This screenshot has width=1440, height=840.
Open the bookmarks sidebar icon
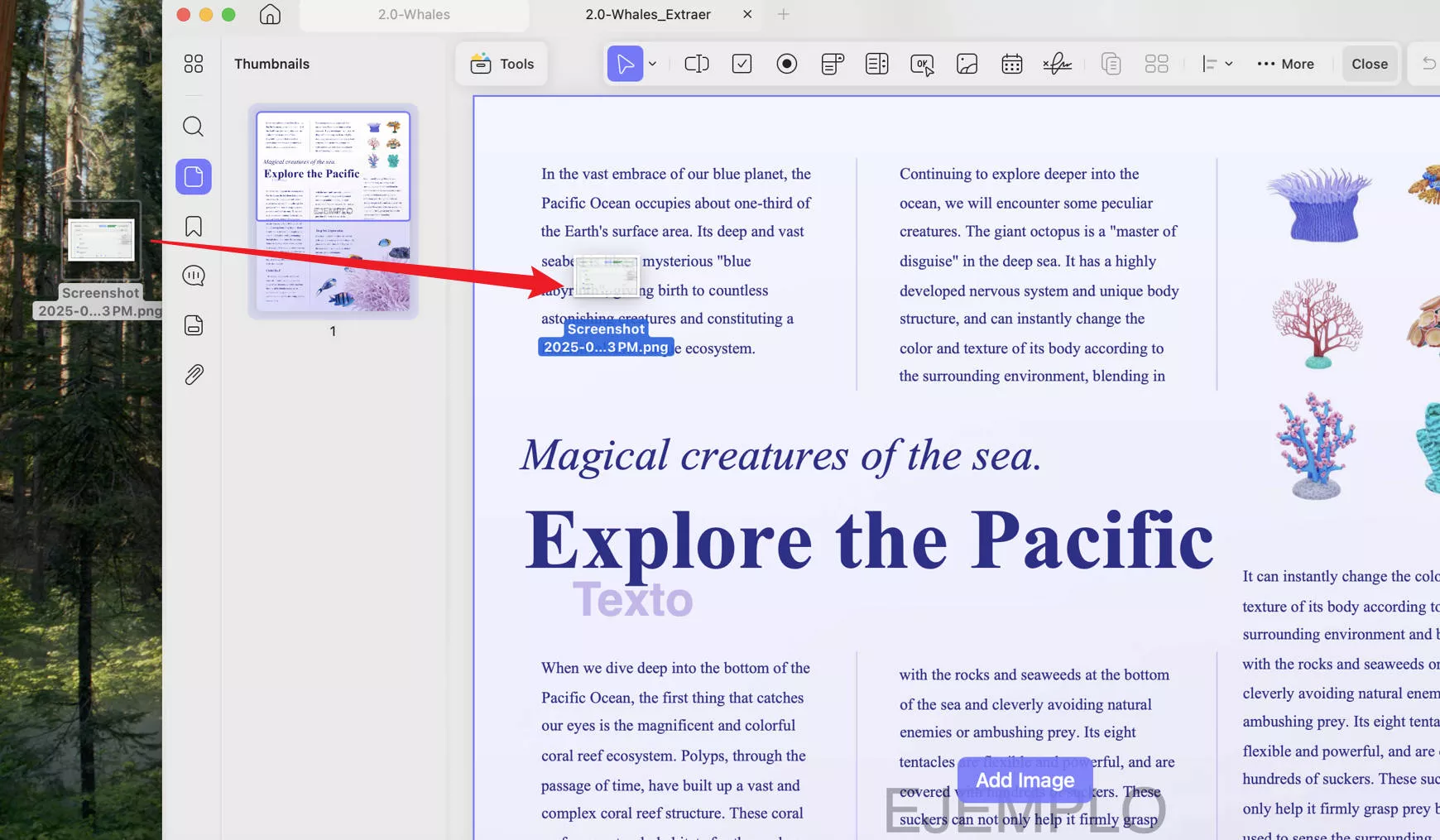coord(194,226)
